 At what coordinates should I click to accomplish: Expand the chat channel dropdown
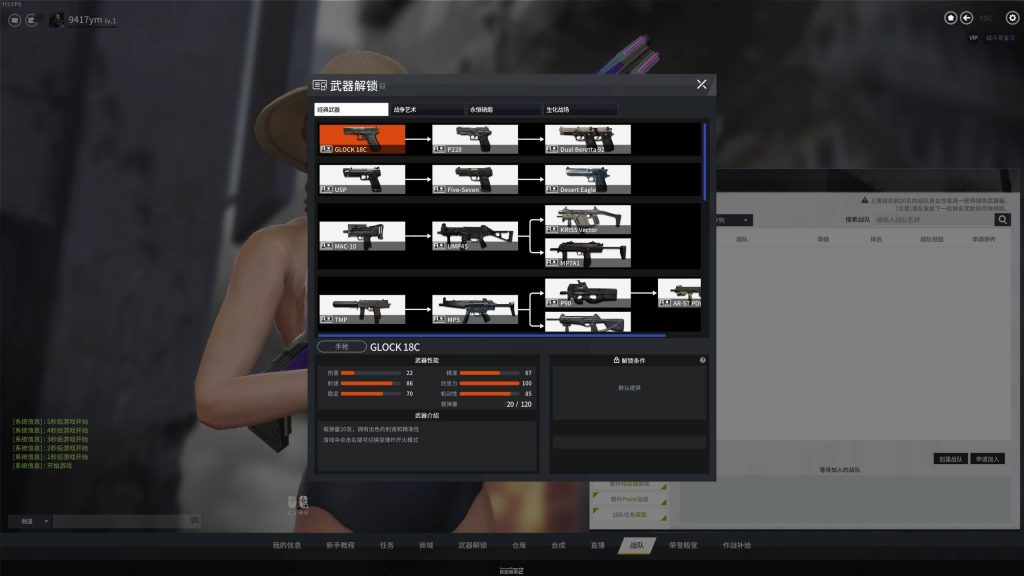point(29,521)
